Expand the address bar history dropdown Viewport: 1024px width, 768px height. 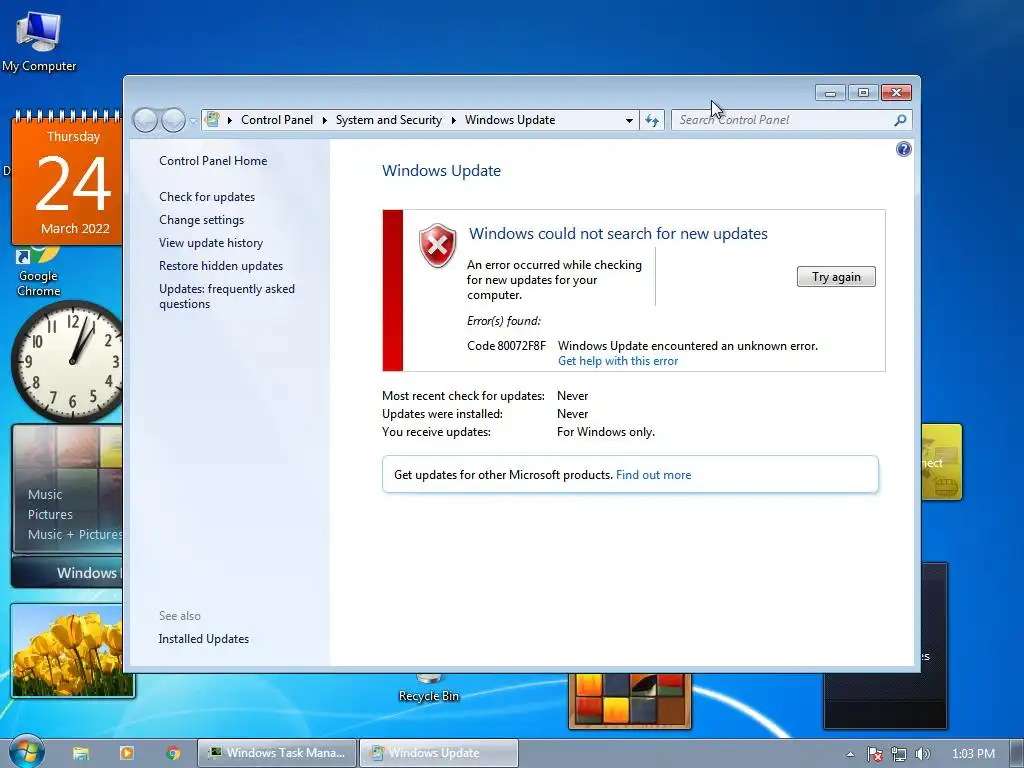point(629,120)
